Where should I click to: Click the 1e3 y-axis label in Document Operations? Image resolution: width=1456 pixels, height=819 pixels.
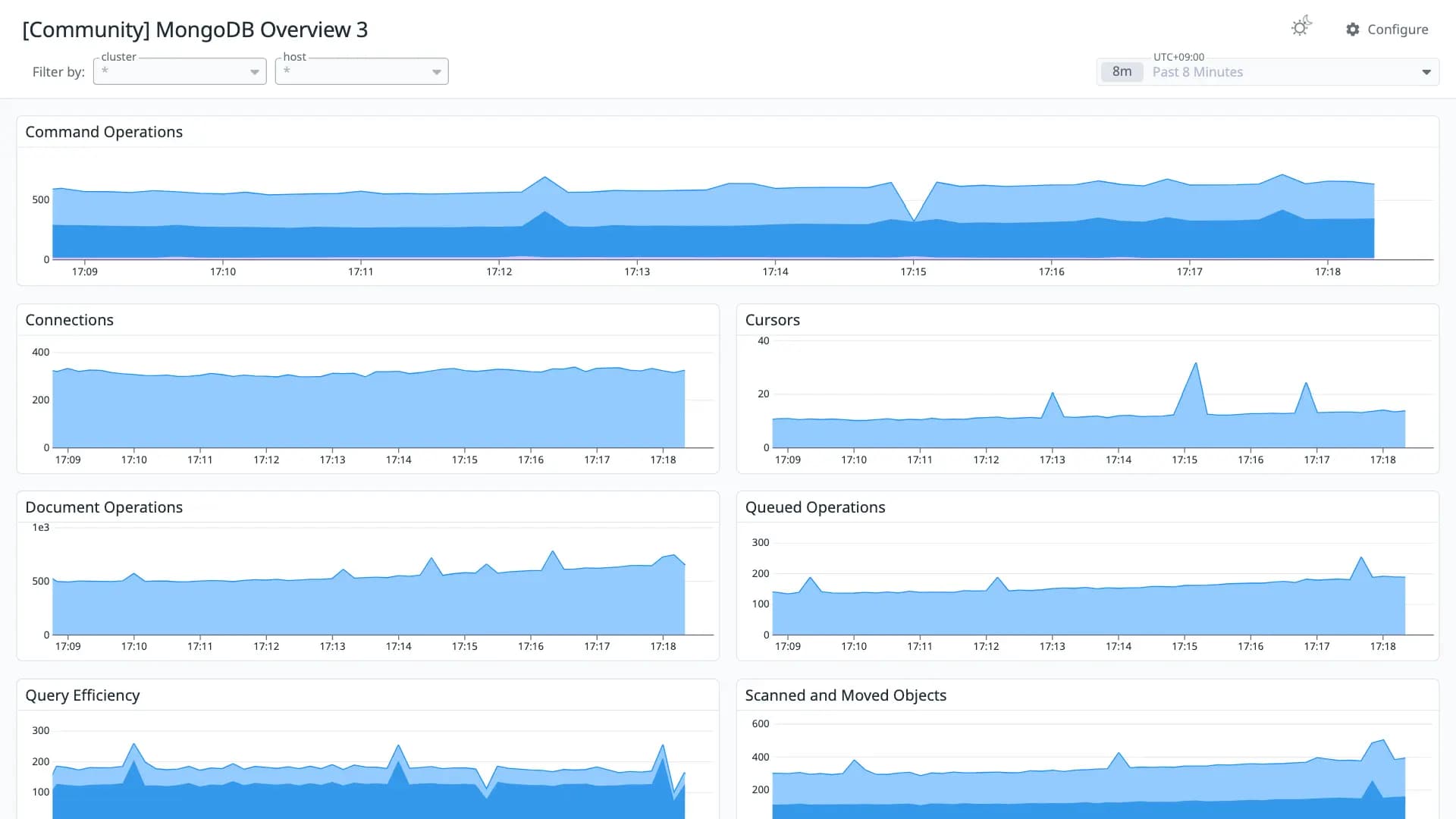(x=41, y=528)
